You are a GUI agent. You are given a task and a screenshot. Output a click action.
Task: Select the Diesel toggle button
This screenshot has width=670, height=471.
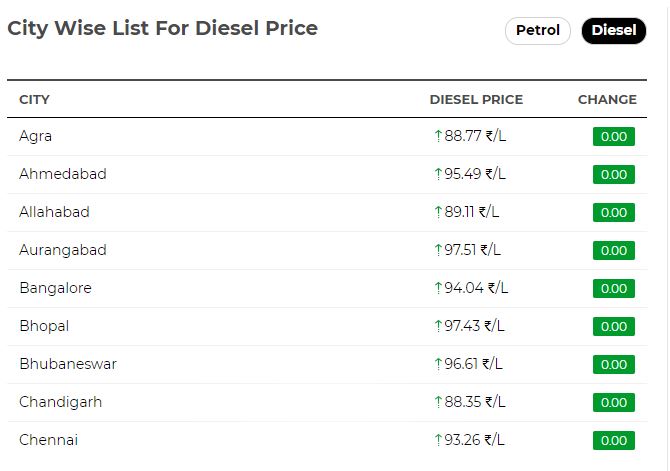pos(614,31)
